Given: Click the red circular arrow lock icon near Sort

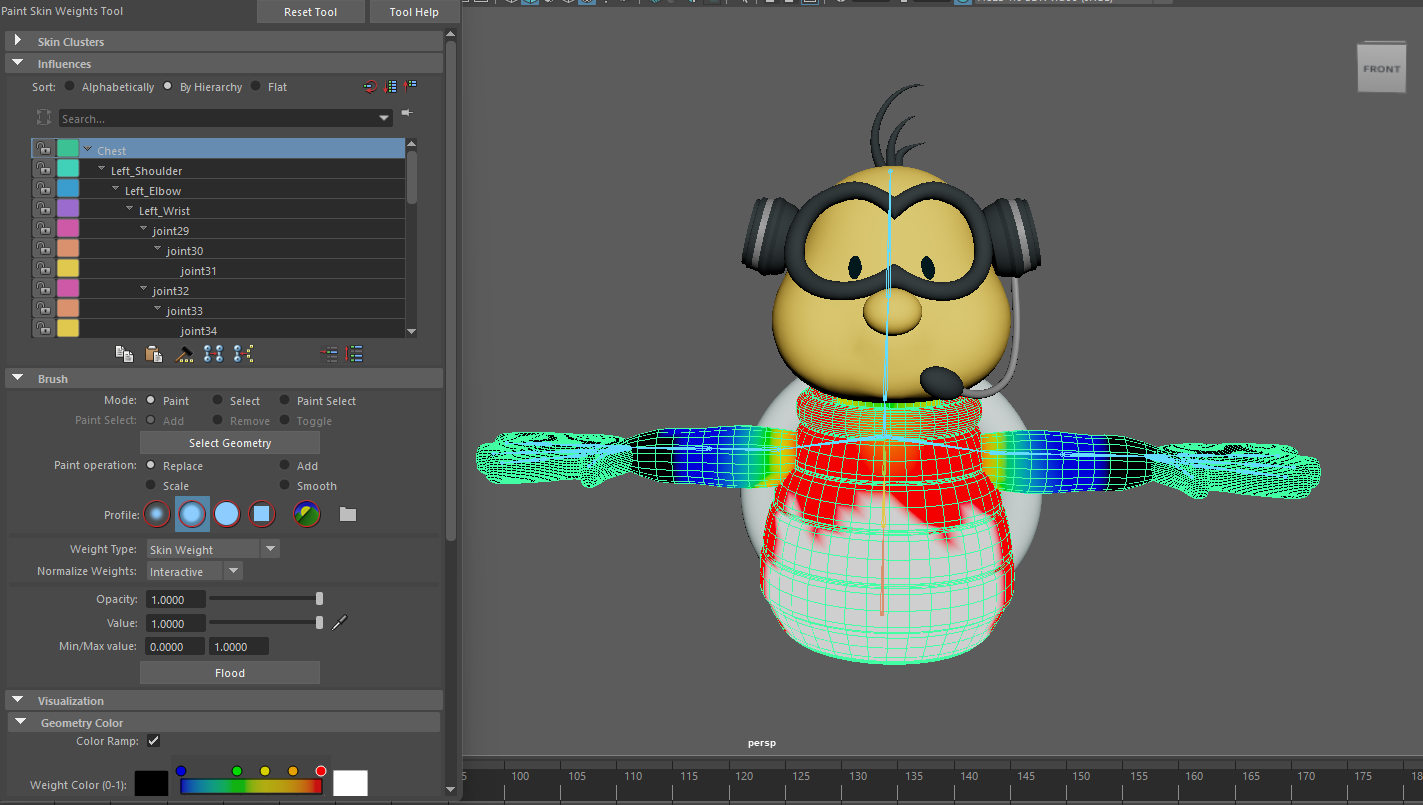Looking at the screenshot, I should tap(370, 87).
